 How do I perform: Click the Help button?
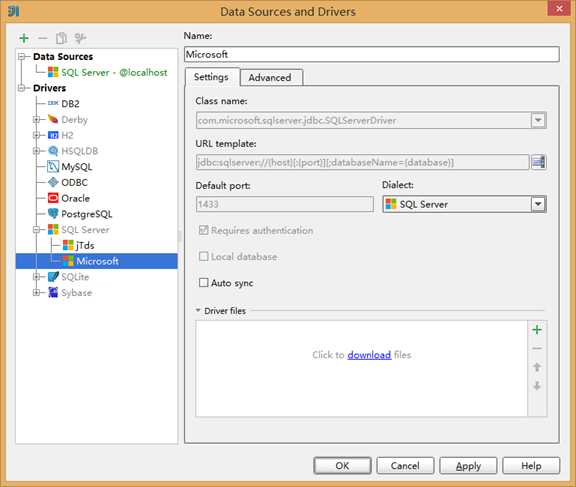tap(531, 466)
